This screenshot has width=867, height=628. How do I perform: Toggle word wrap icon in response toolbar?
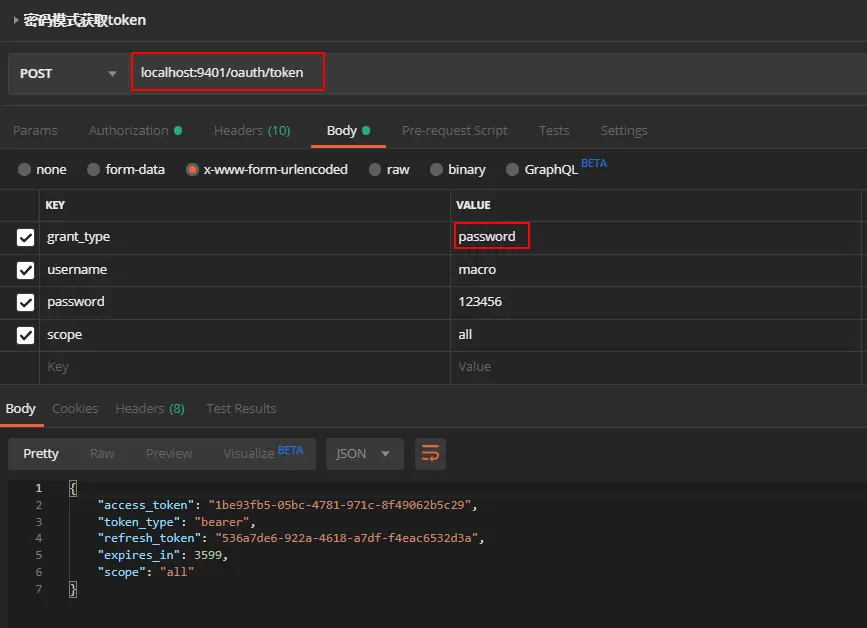(430, 454)
